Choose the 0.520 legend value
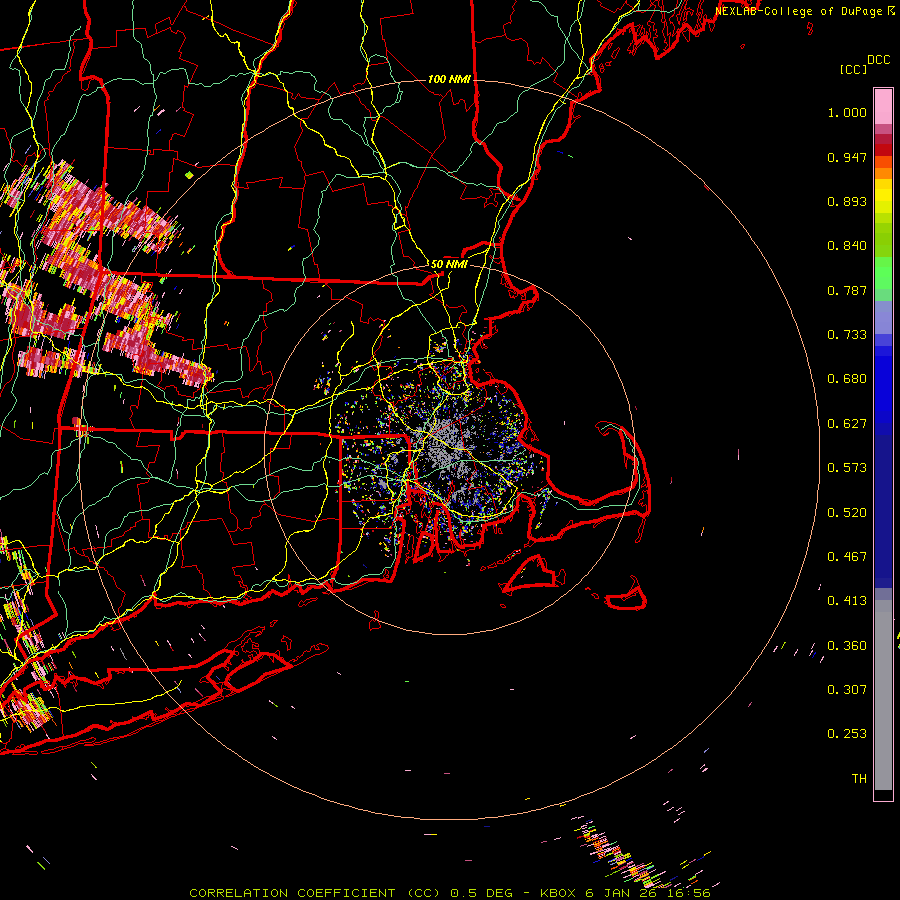This screenshot has height=900, width=900. (847, 513)
